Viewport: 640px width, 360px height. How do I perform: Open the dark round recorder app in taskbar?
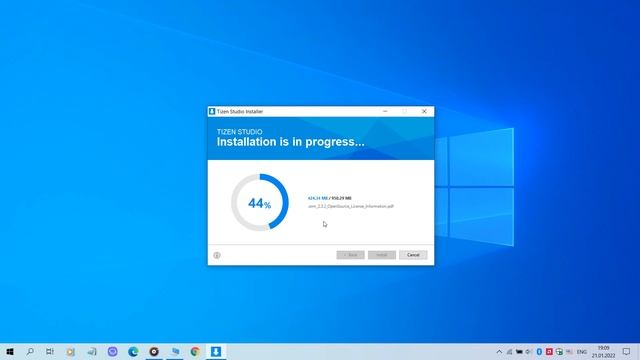click(x=154, y=351)
